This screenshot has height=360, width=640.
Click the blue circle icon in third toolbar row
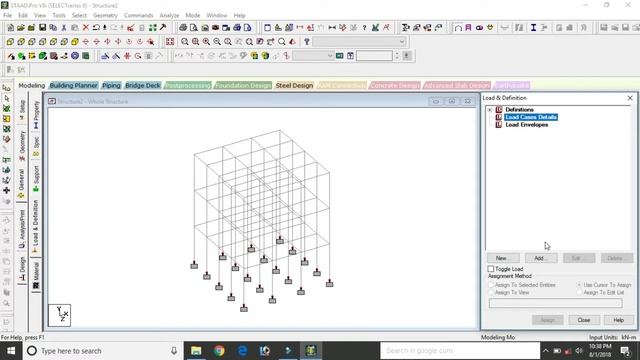click(x=75, y=56)
